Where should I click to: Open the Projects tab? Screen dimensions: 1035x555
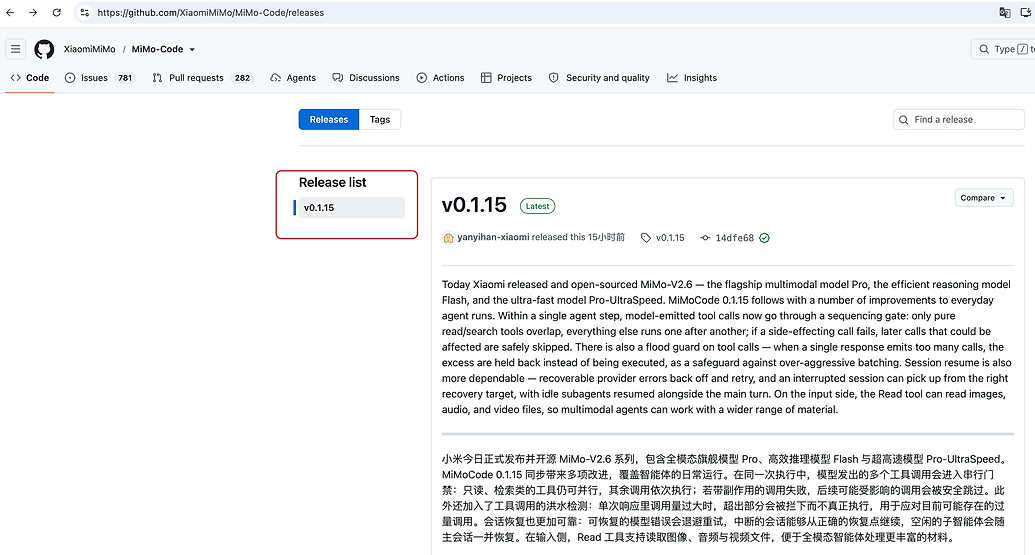[506, 78]
